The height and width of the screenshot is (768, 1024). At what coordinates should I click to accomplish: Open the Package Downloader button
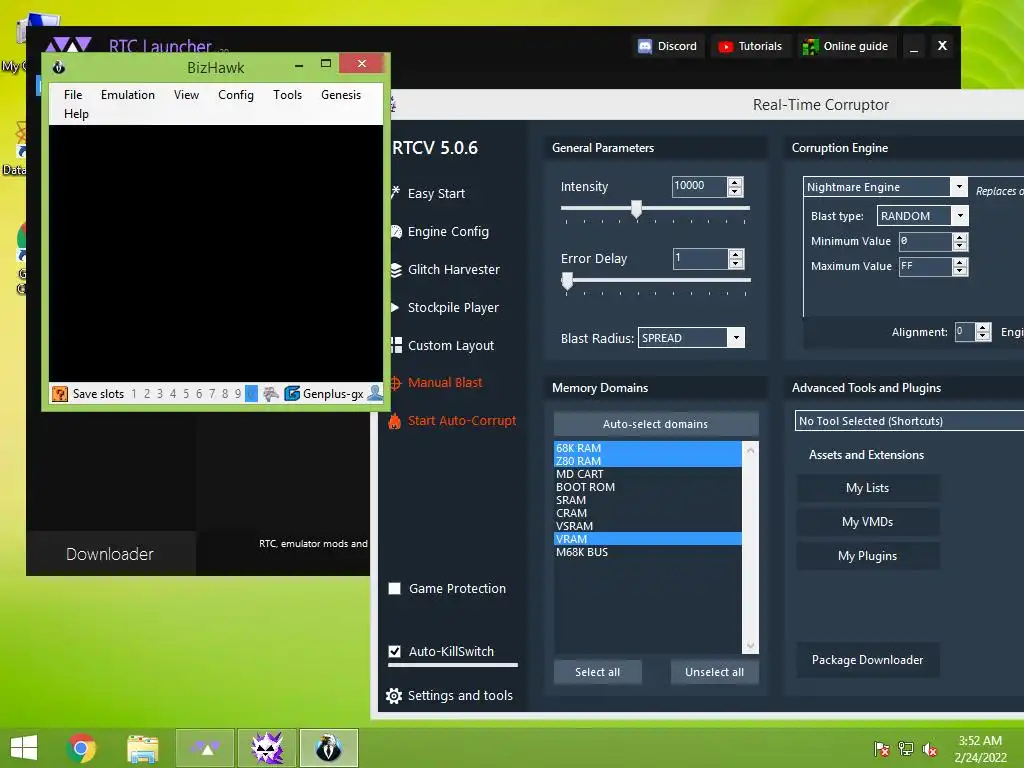click(867, 660)
